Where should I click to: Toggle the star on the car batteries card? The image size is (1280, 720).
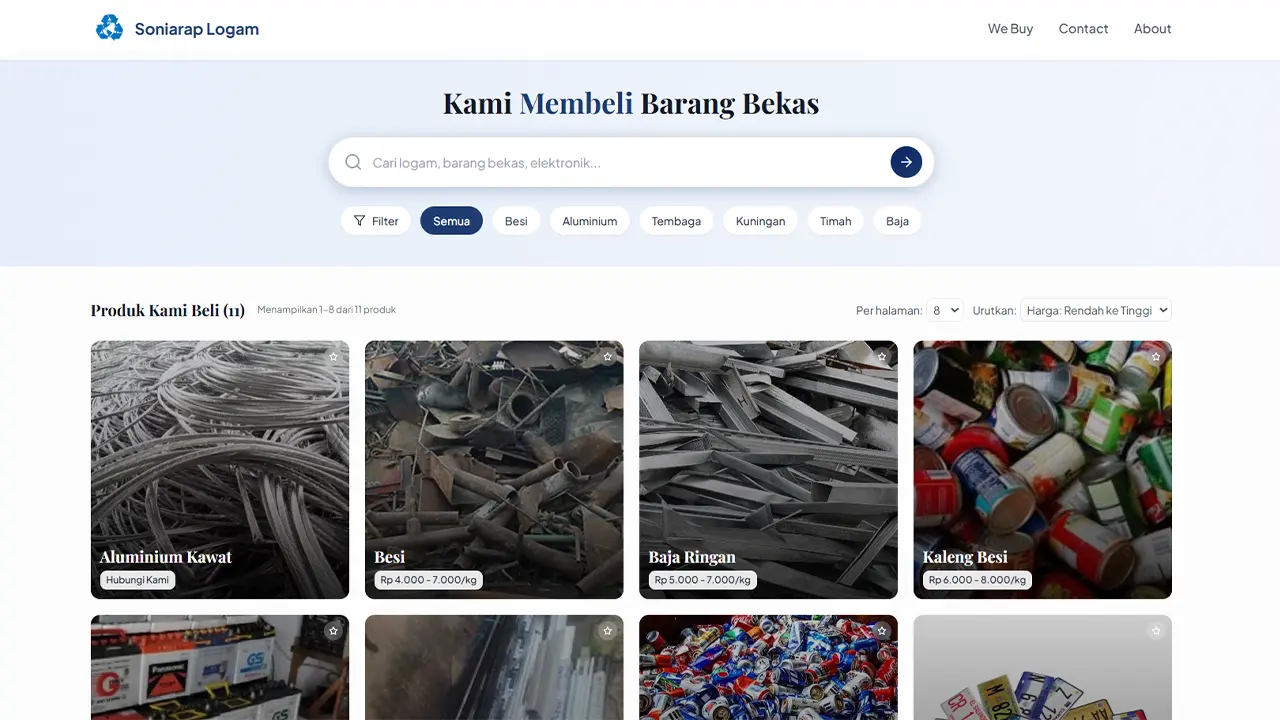click(x=333, y=631)
